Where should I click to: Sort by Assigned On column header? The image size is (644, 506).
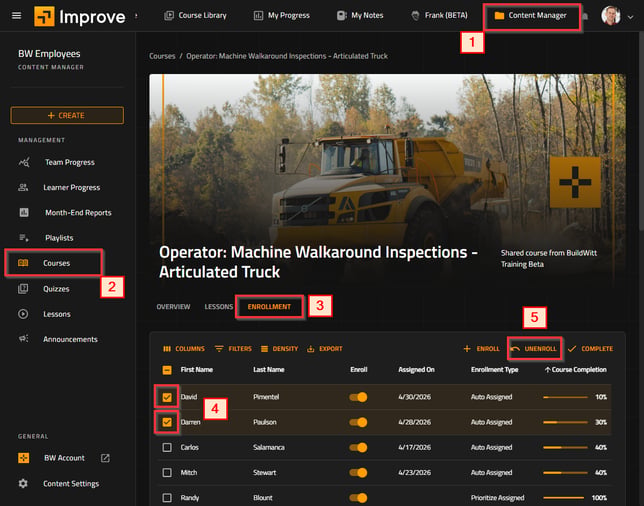416,370
